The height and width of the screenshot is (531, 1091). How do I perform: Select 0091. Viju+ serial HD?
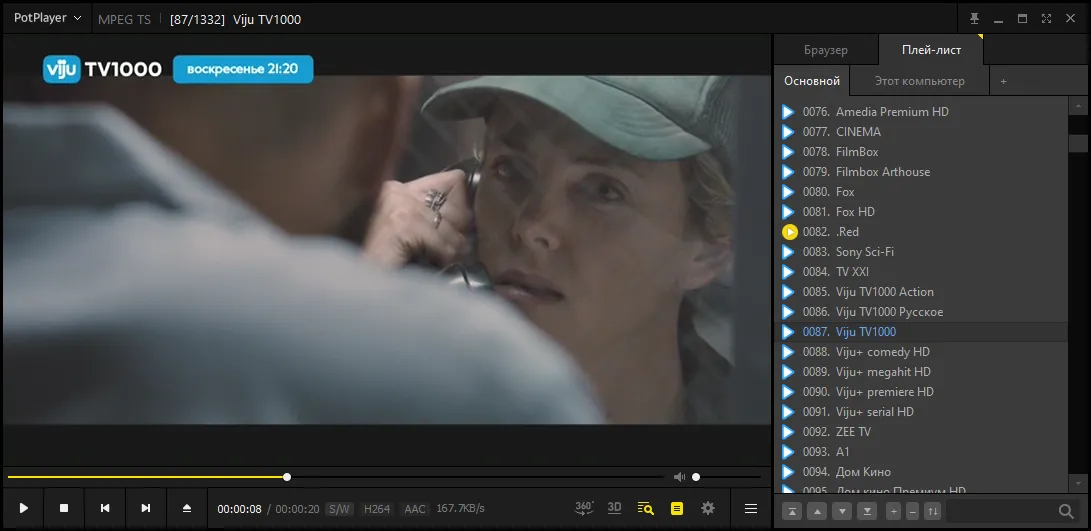point(921,412)
